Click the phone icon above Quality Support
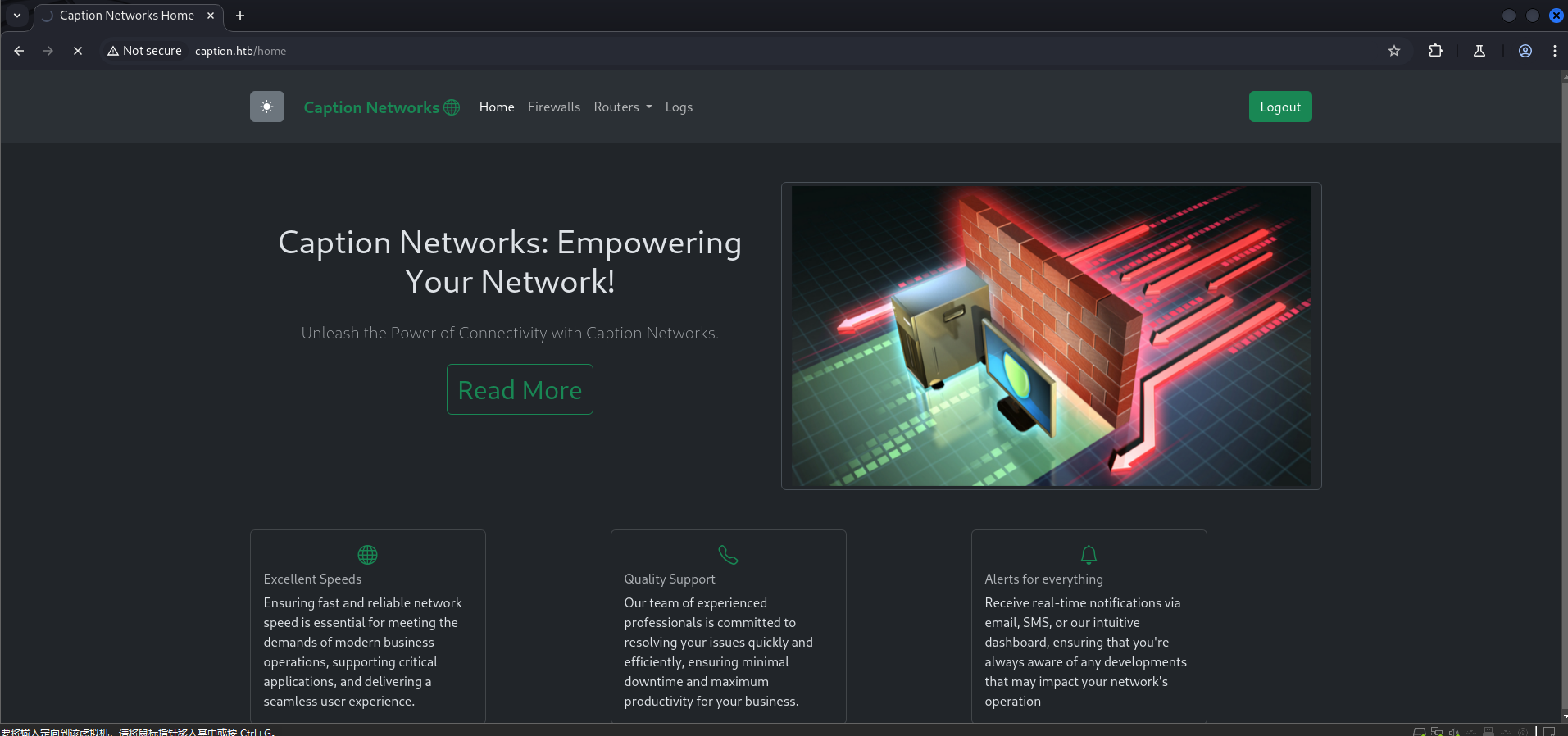1568x736 pixels. [728, 555]
